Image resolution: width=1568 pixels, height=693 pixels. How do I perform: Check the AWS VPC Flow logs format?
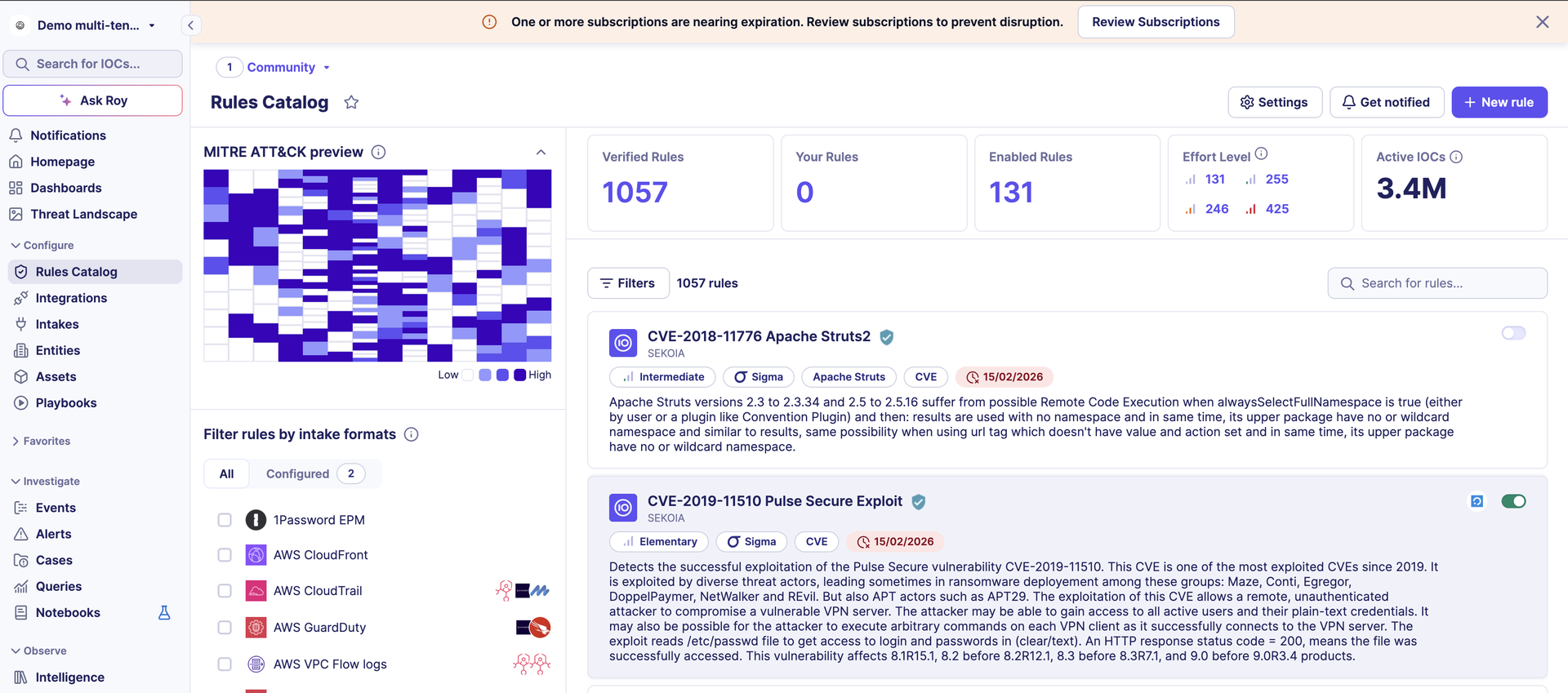(x=225, y=664)
